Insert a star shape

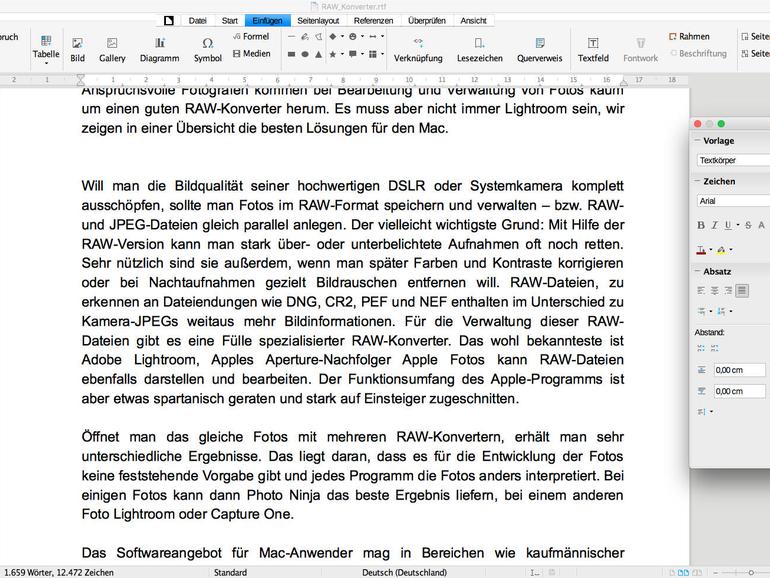coord(332,54)
